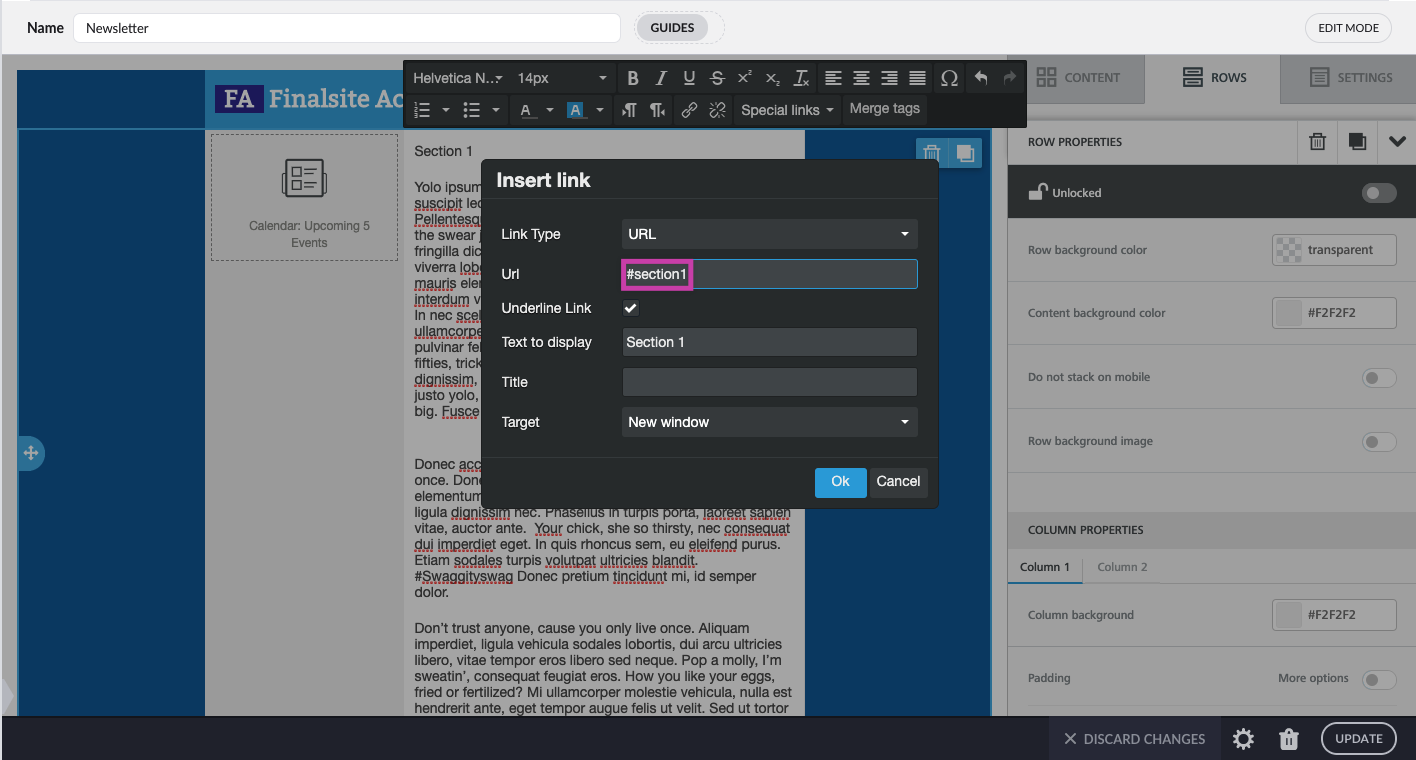1416x760 pixels.
Task: Insert a special character with the Omega icon
Action: [949, 78]
